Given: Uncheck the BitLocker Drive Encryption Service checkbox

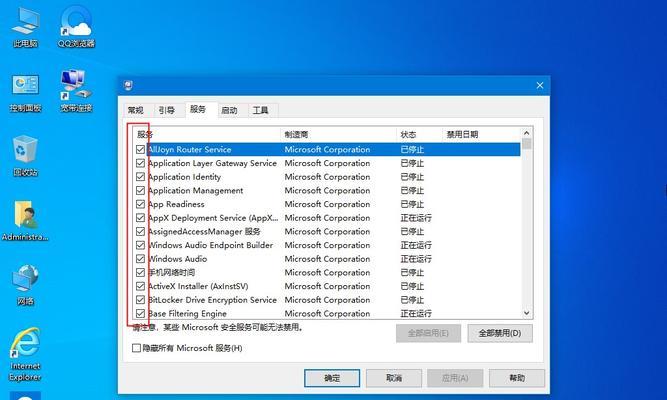Looking at the screenshot, I should coord(140,300).
